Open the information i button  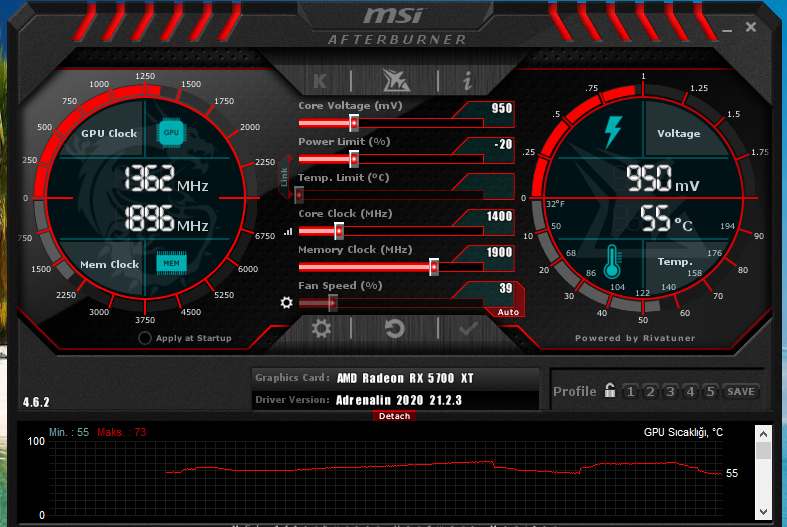point(467,80)
